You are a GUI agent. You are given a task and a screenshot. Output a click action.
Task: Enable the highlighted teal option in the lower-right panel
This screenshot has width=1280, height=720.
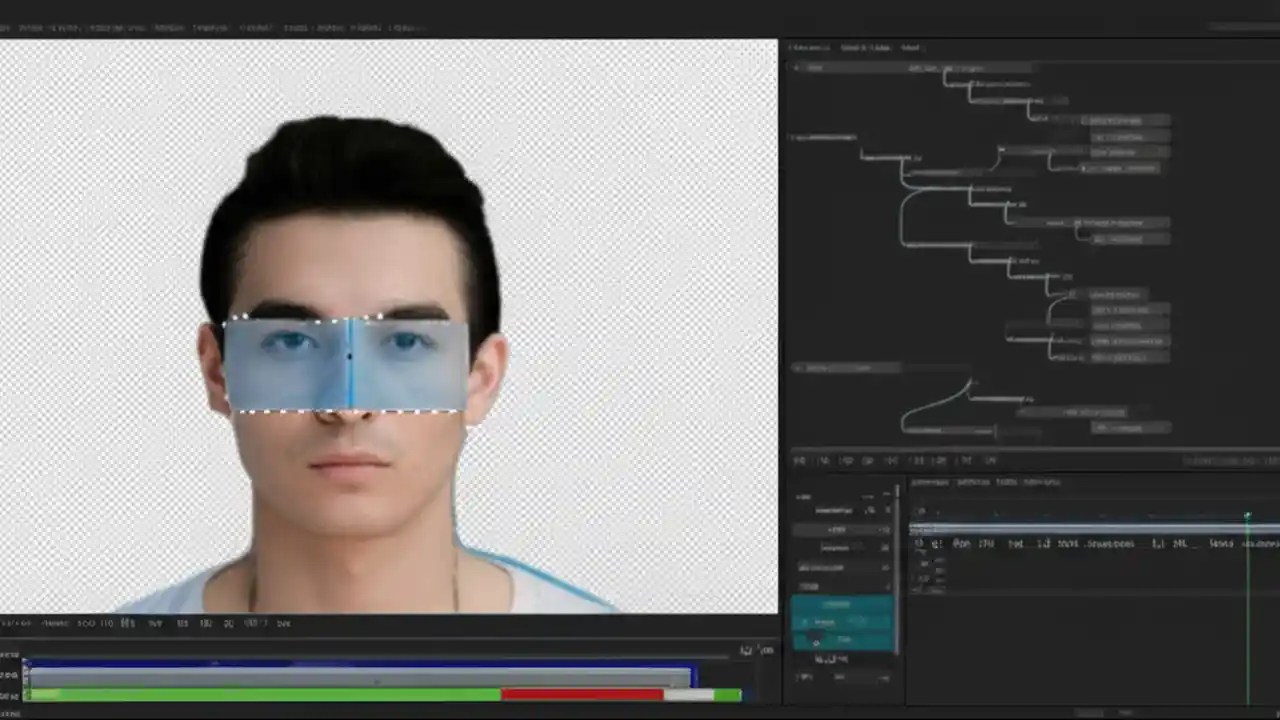click(x=840, y=618)
